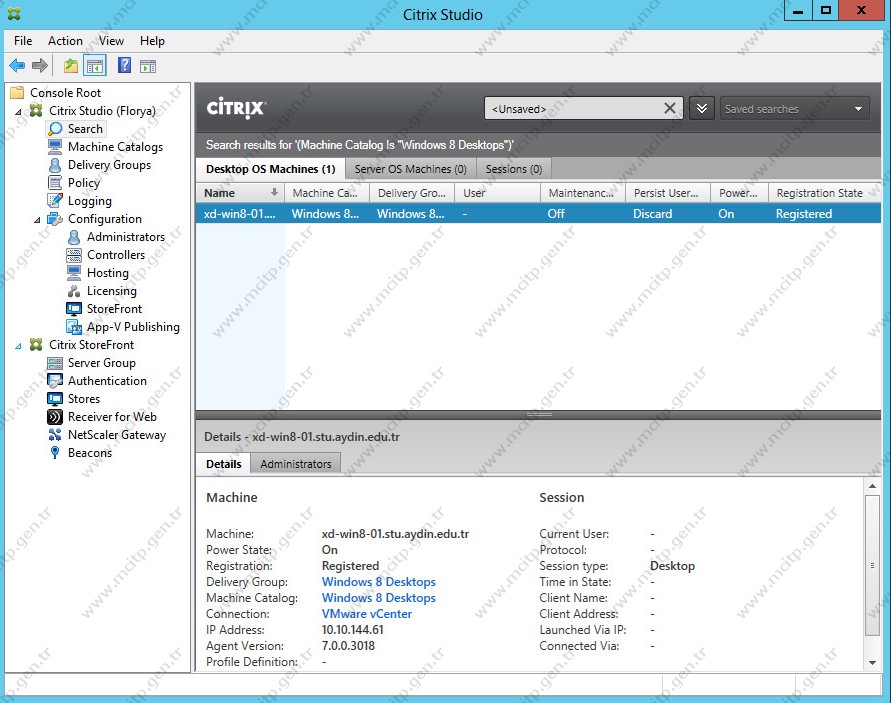
Task: Open the Action menu
Action: pyautogui.click(x=65, y=41)
